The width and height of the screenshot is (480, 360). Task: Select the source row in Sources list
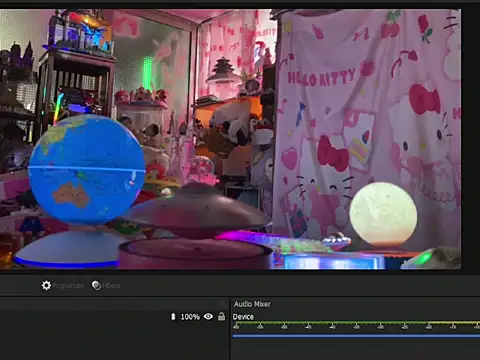point(113,317)
